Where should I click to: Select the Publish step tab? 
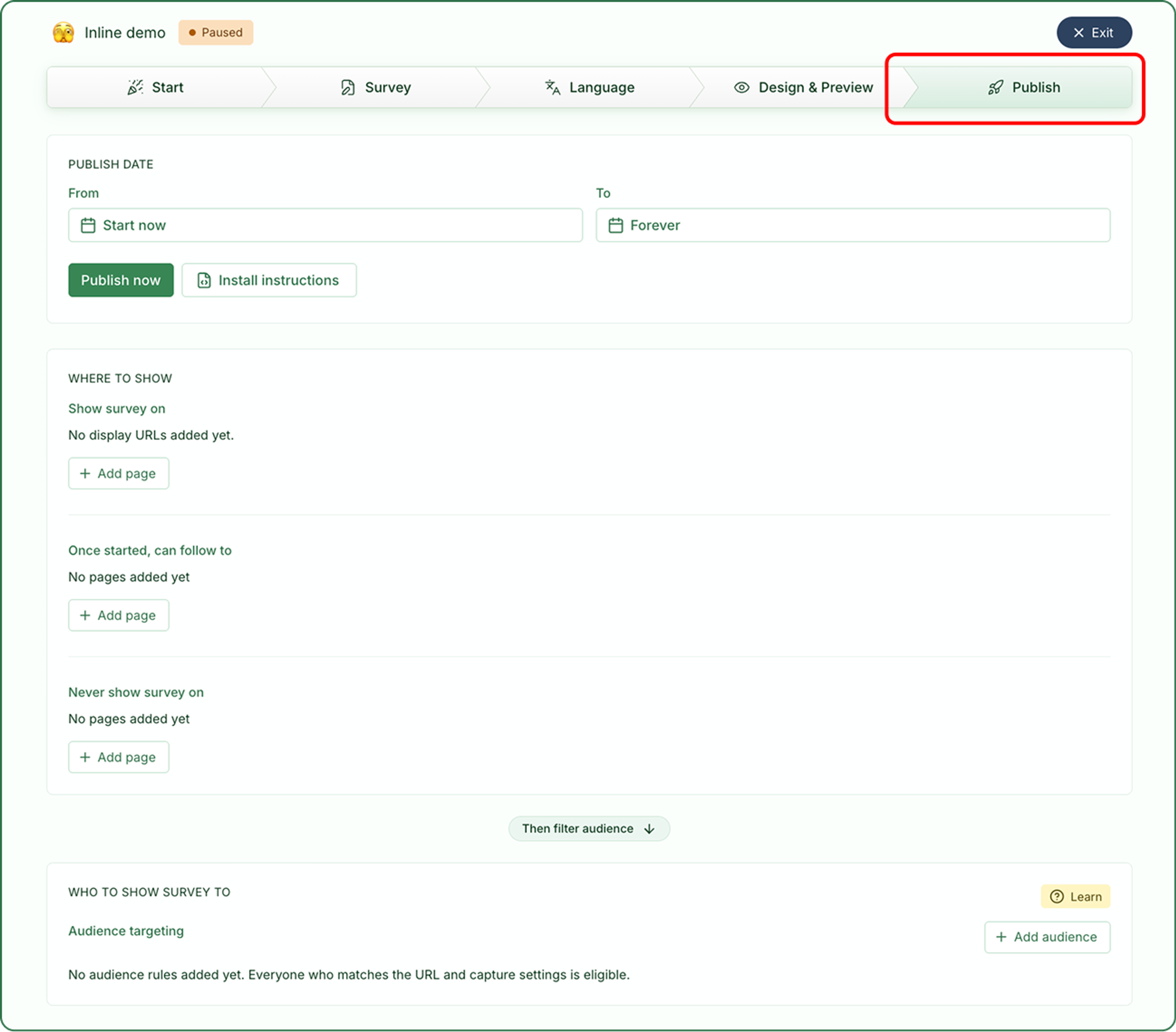click(1023, 88)
